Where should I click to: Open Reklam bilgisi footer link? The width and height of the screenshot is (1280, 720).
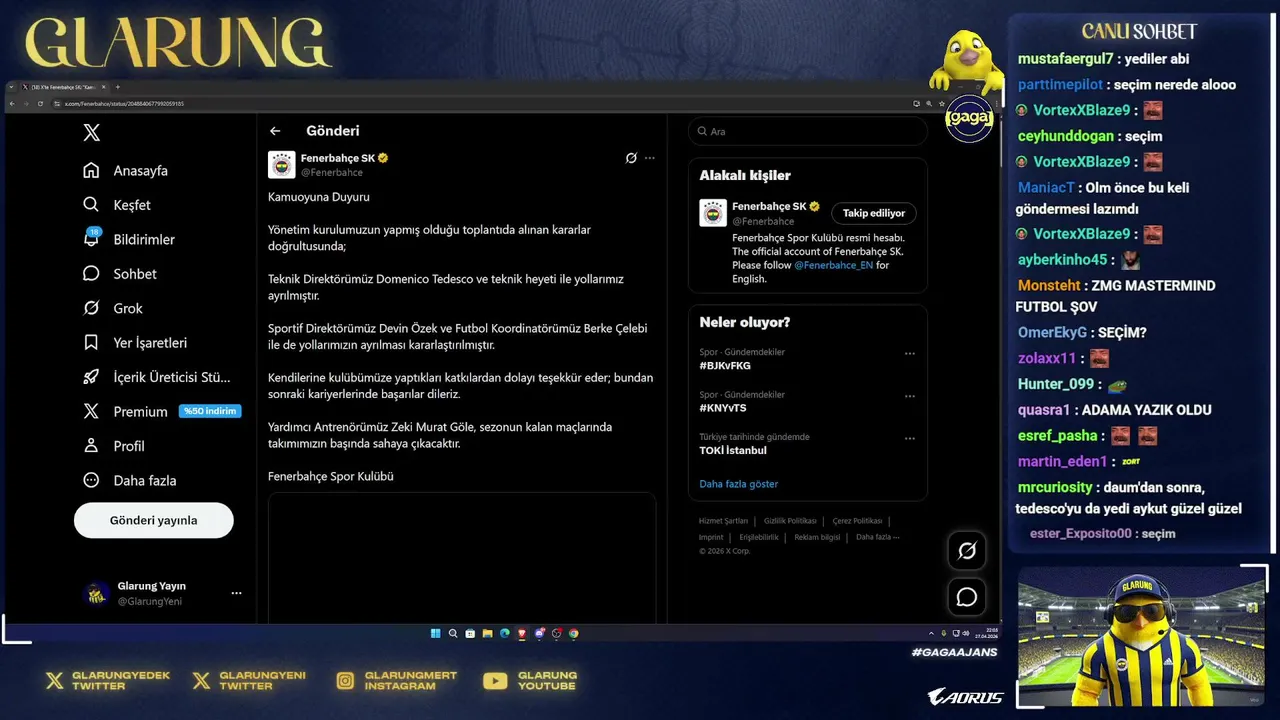click(x=817, y=537)
